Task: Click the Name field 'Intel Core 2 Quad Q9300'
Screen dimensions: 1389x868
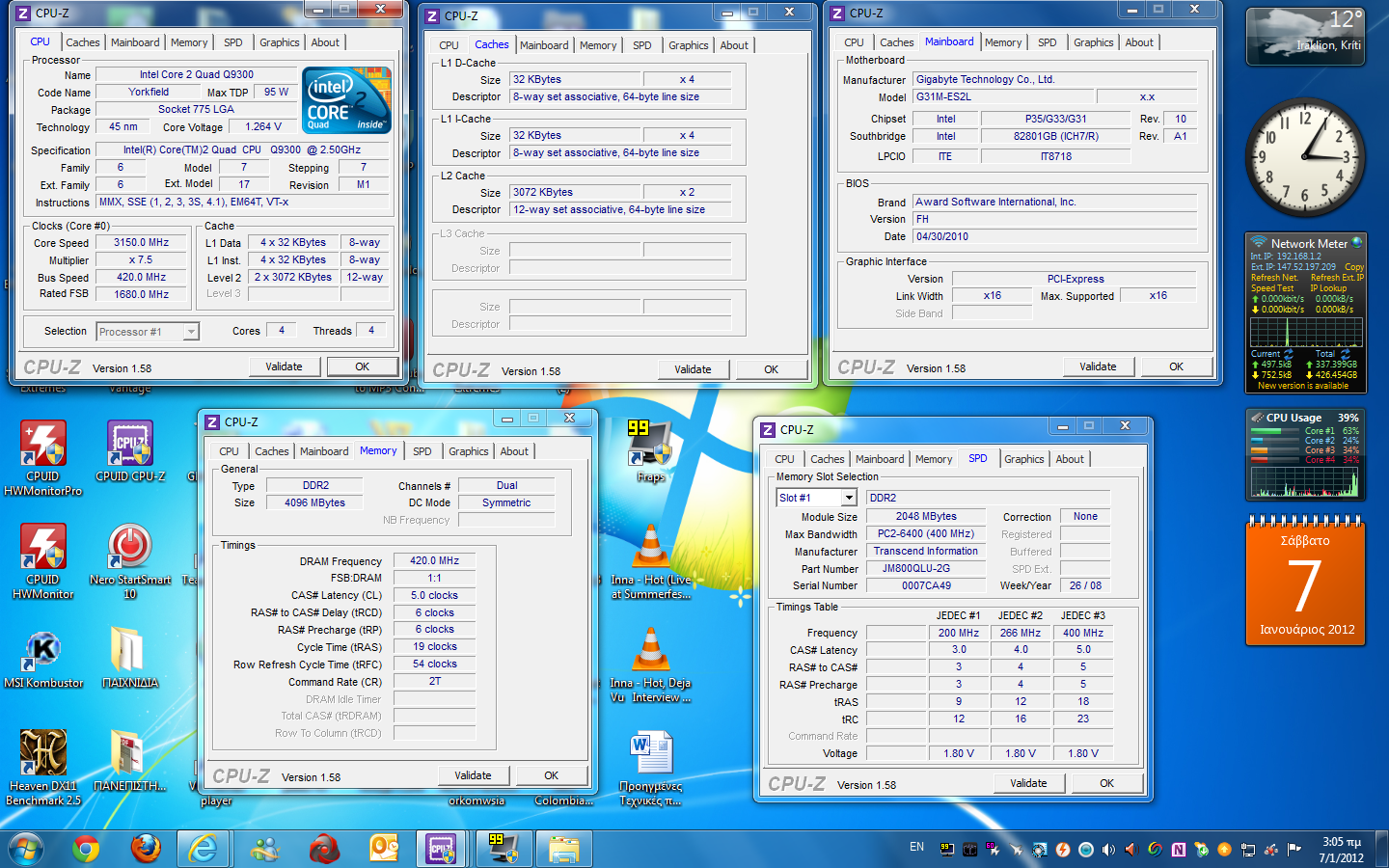Action: [197, 75]
